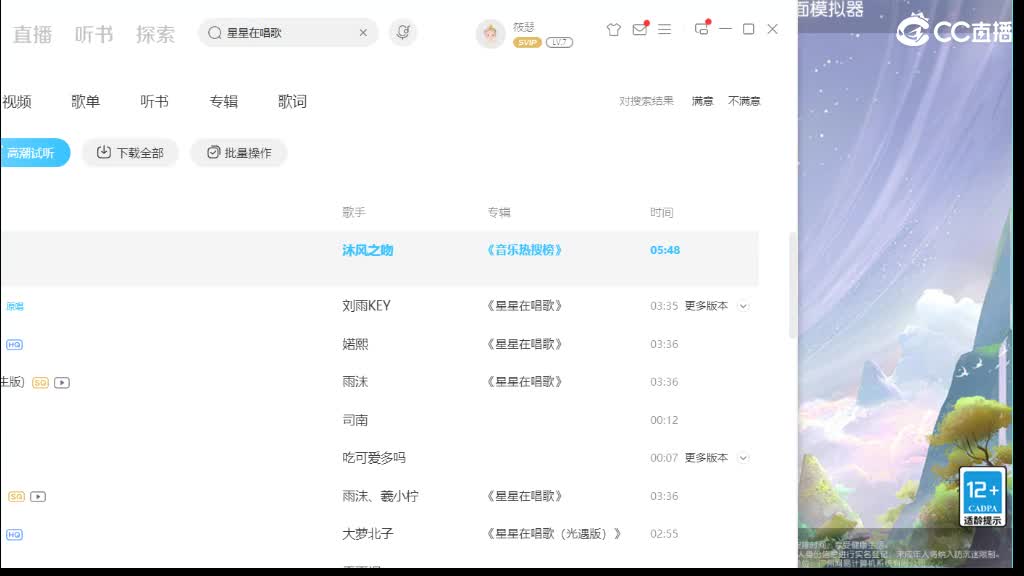Click the listen-to-identify-song microphone icon

[403, 32]
